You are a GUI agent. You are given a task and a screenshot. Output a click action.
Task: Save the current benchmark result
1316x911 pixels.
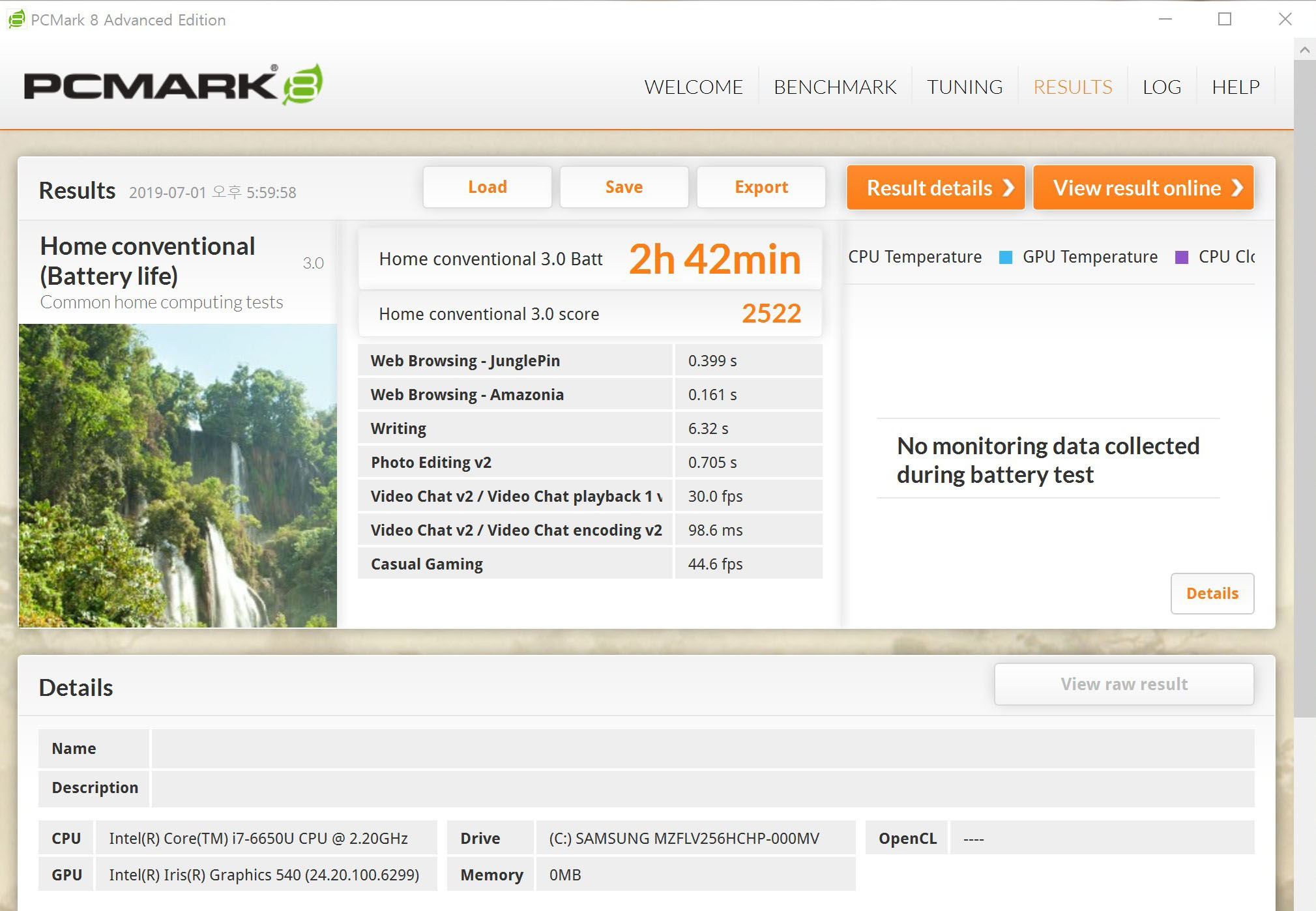[x=624, y=187]
